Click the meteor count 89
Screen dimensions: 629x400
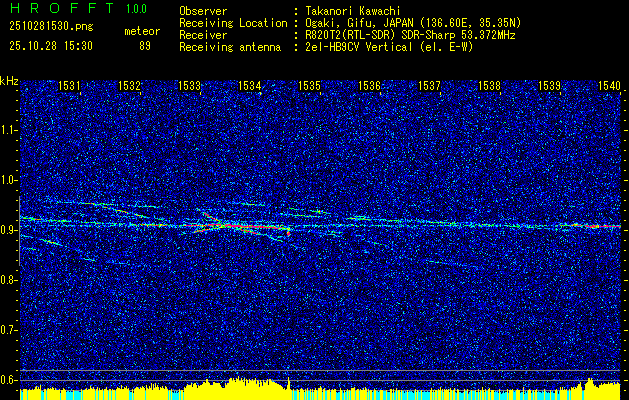click(145, 46)
